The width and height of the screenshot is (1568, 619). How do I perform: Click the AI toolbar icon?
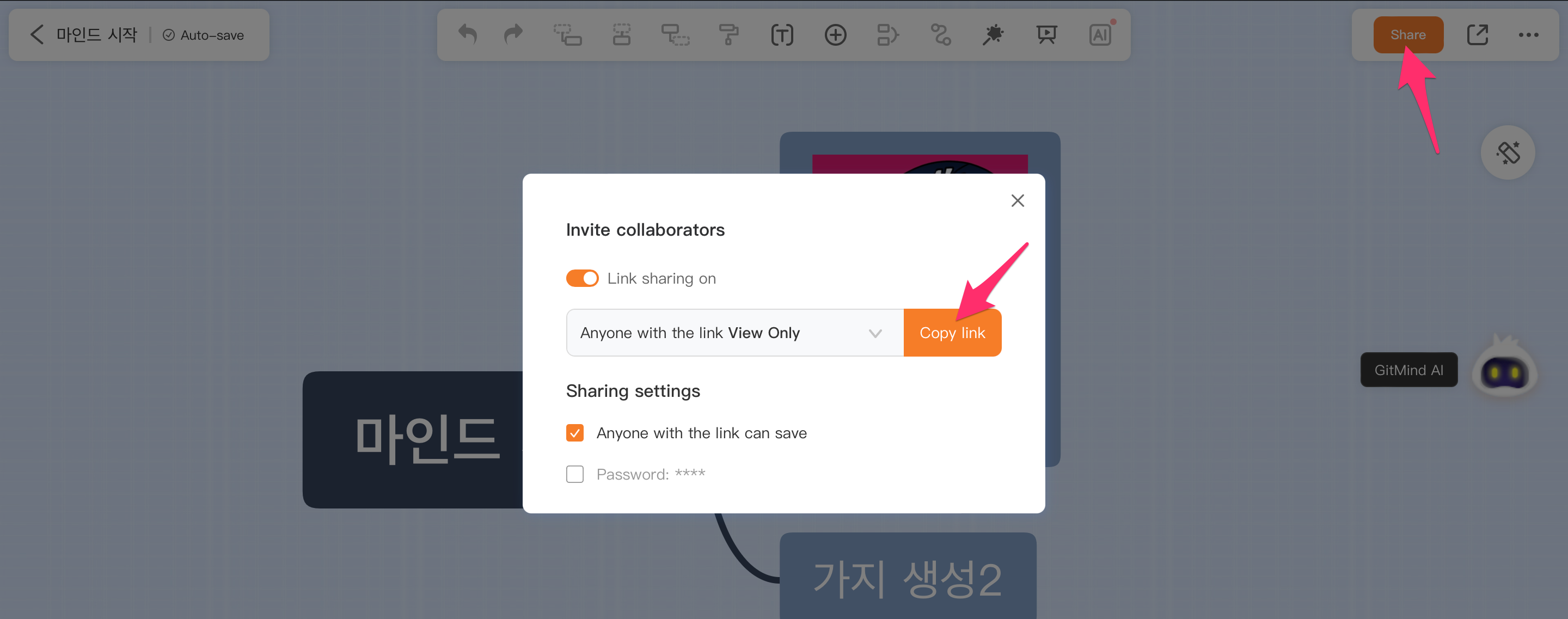pyautogui.click(x=1100, y=35)
